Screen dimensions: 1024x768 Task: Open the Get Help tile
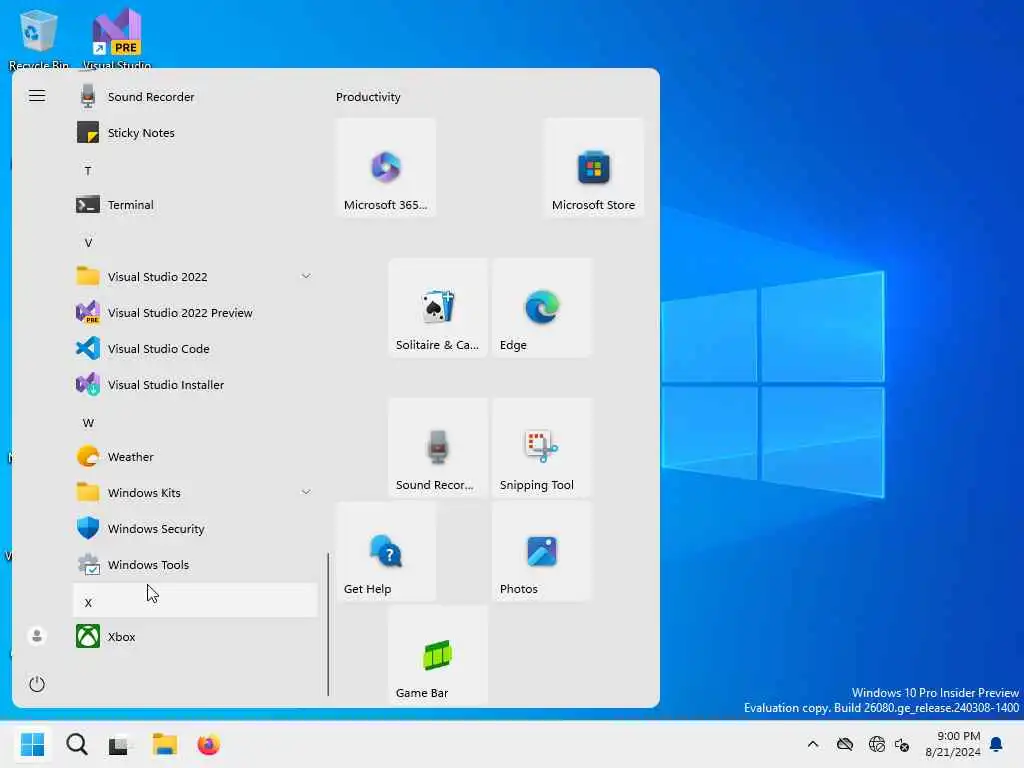coord(386,551)
